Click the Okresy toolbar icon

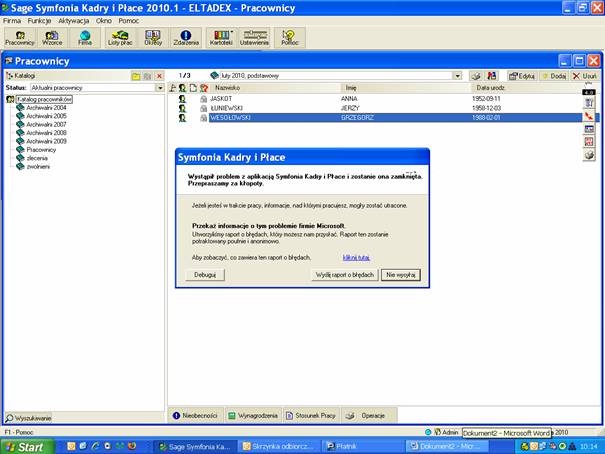point(153,38)
